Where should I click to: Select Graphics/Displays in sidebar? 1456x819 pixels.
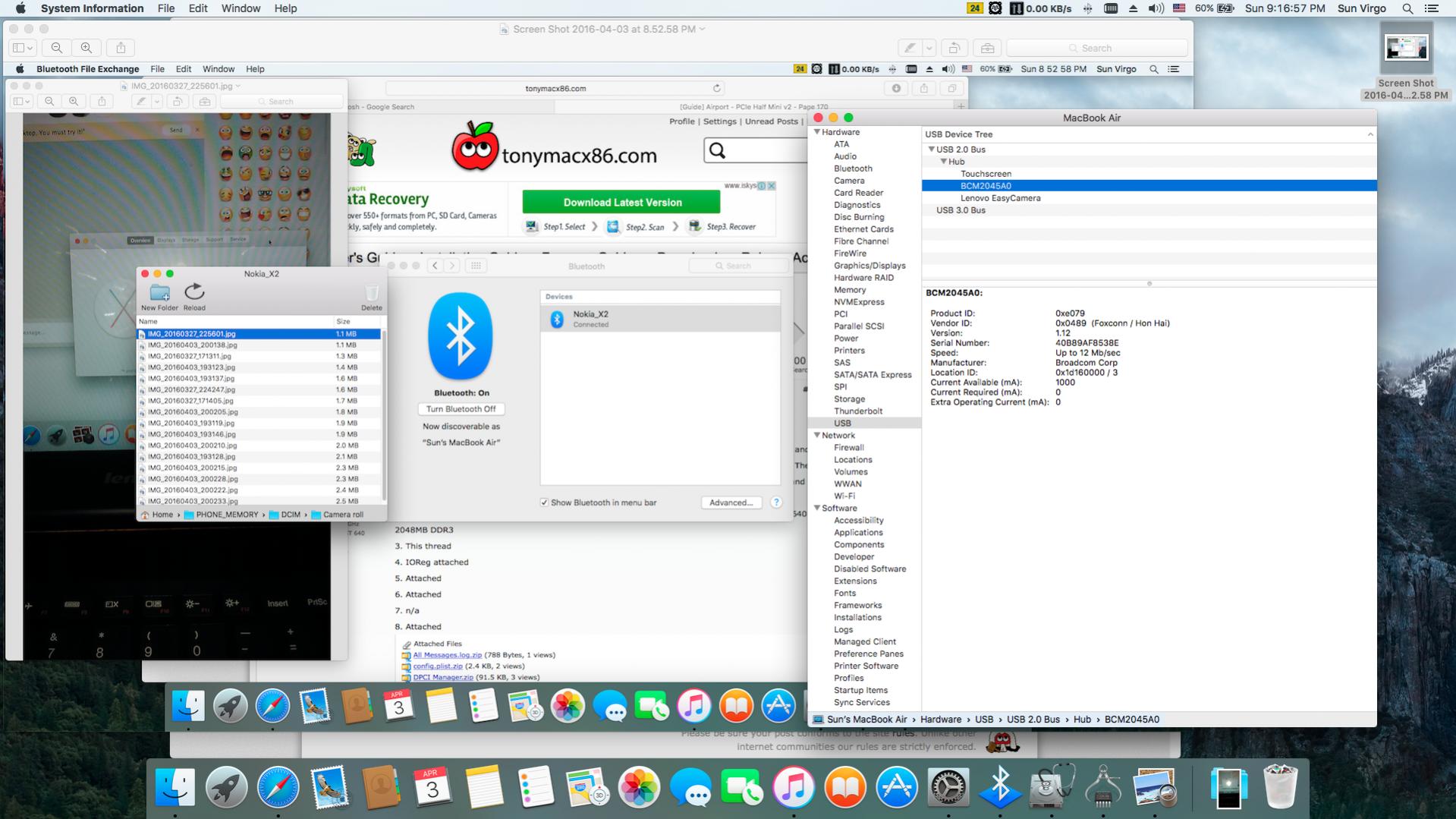click(x=870, y=266)
